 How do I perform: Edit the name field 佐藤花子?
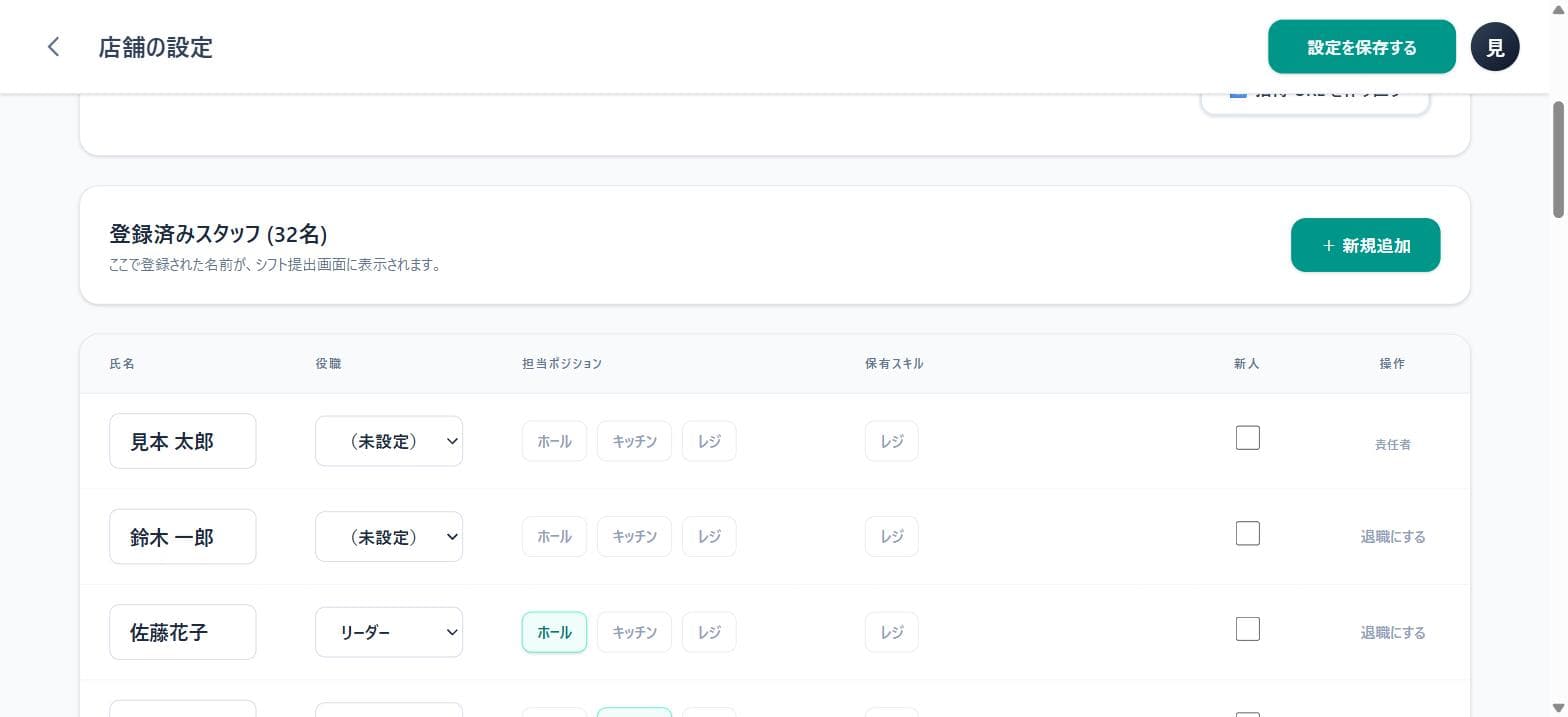pos(183,632)
